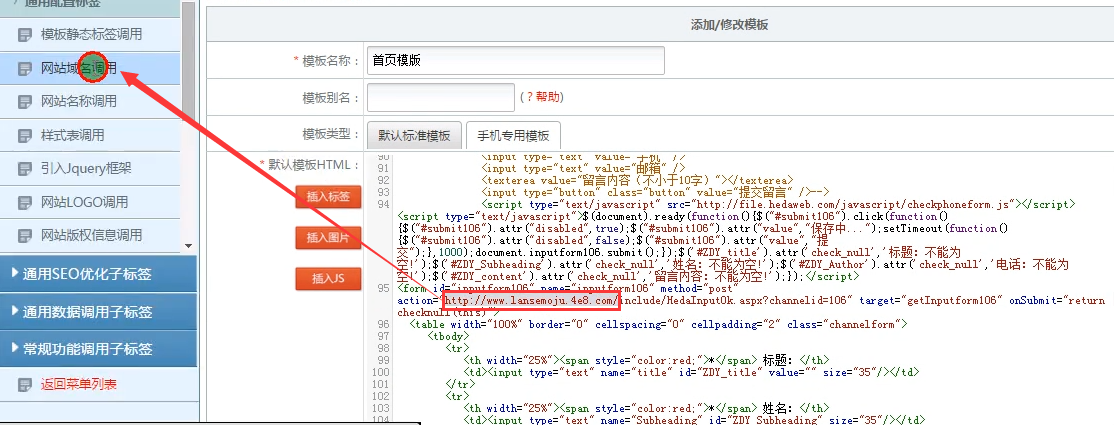Click sidebar scrollbar down arrow
This screenshot has height=425, width=1114.
click(x=189, y=245)
